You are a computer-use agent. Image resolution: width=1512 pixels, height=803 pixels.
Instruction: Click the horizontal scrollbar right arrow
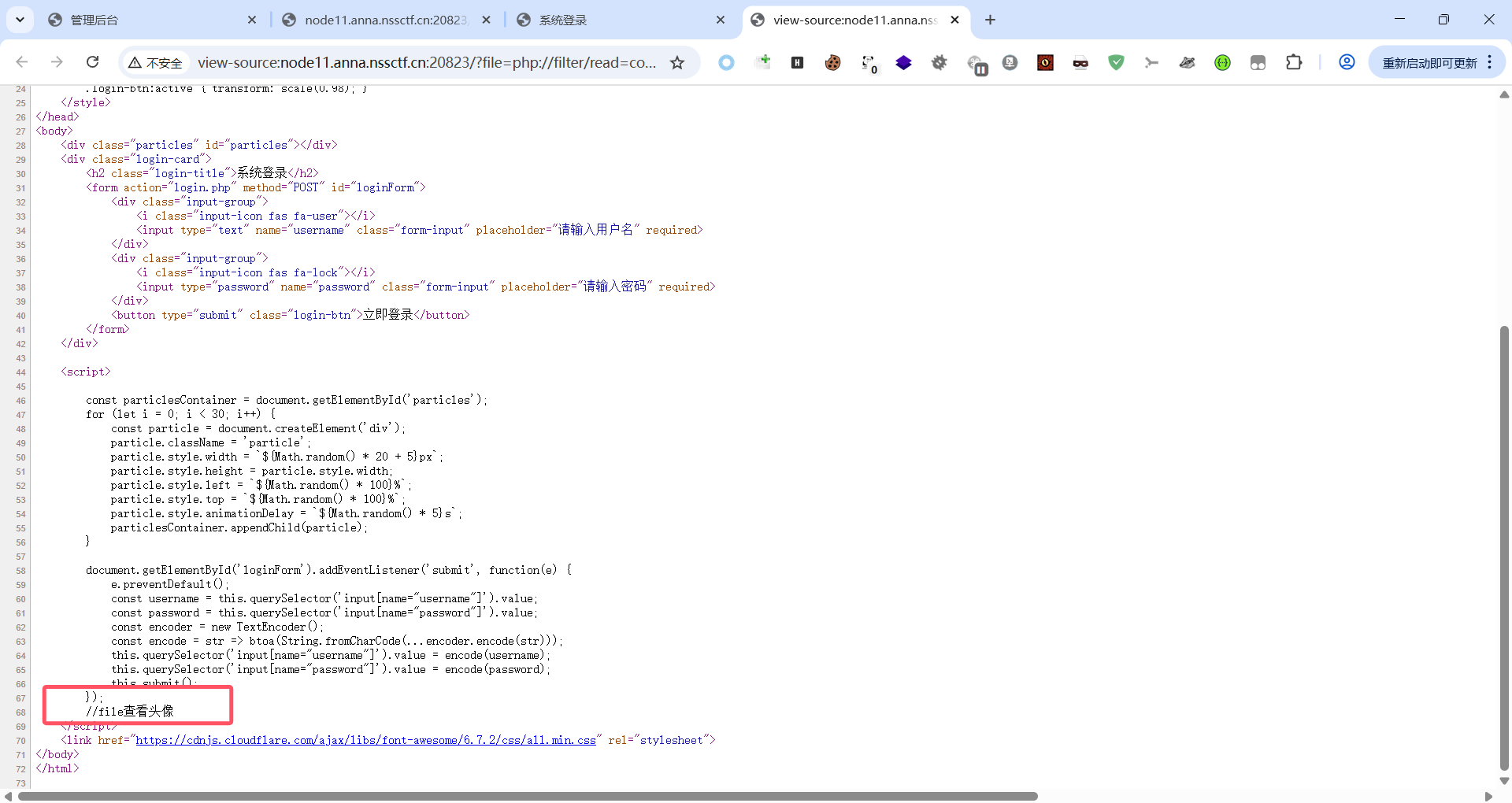(1488, 796)
